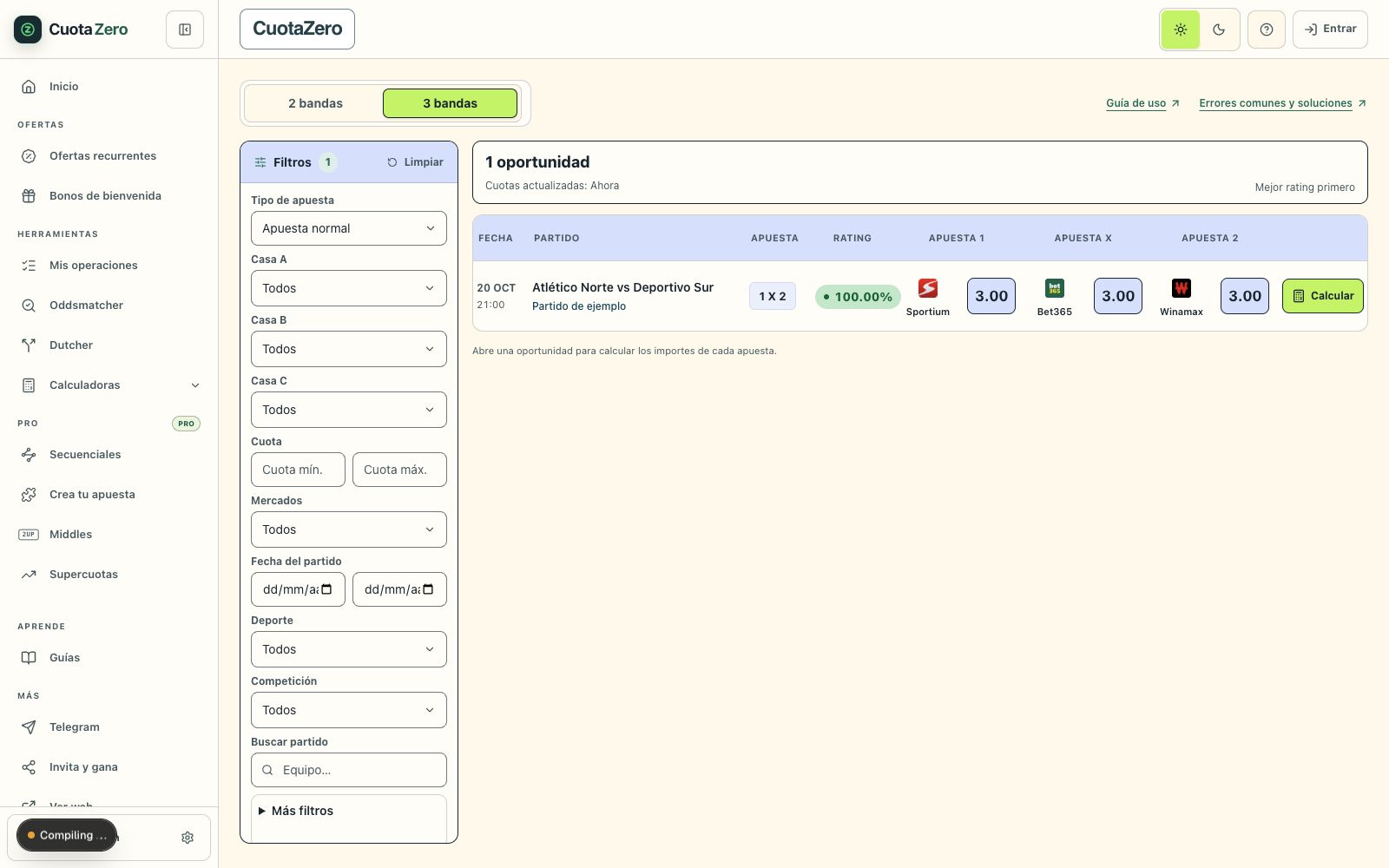1389x868 pixels.
Task: Open Supercuotas
Action: coord(109,575)
